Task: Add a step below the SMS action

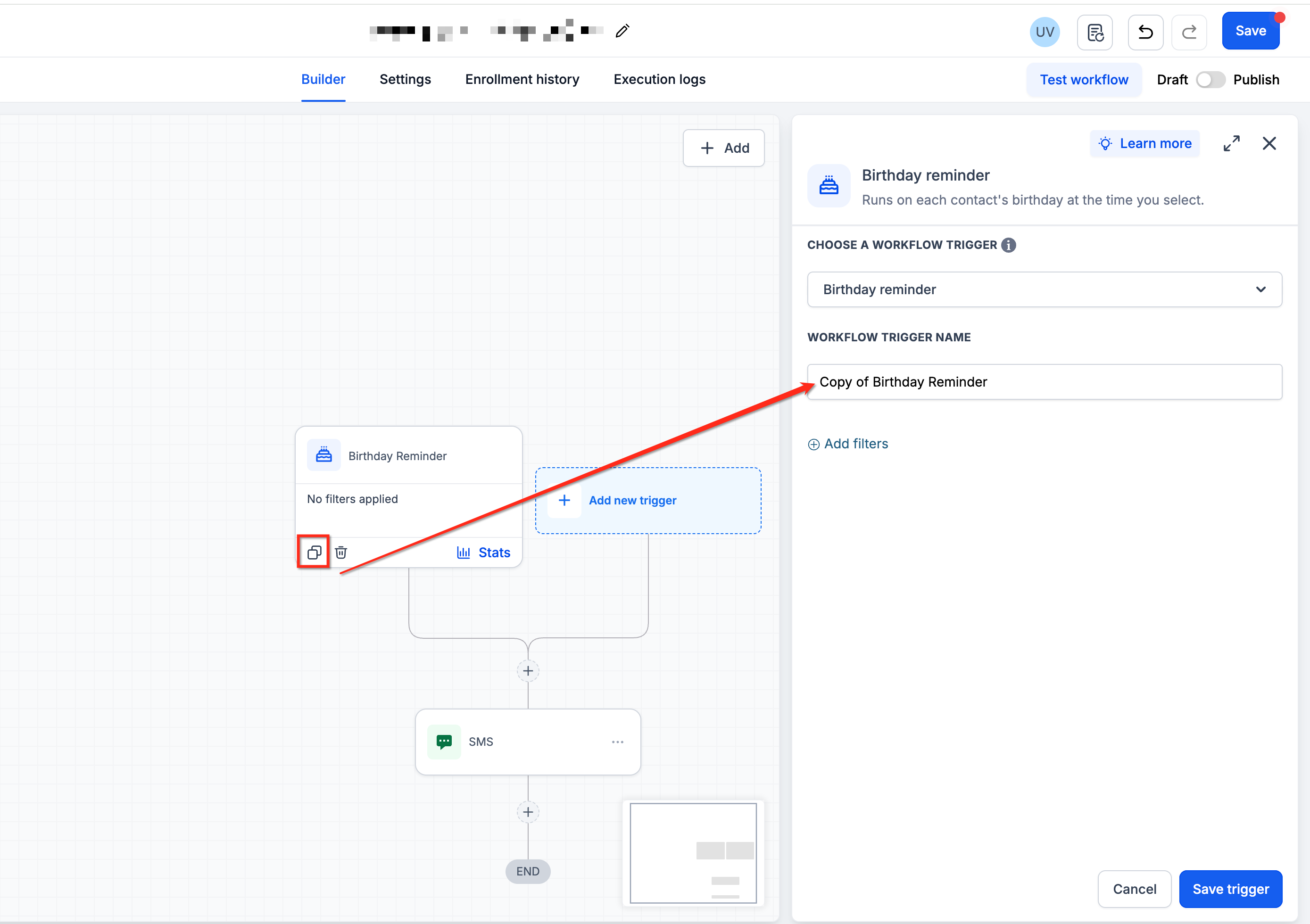Action: coord(528,812)
